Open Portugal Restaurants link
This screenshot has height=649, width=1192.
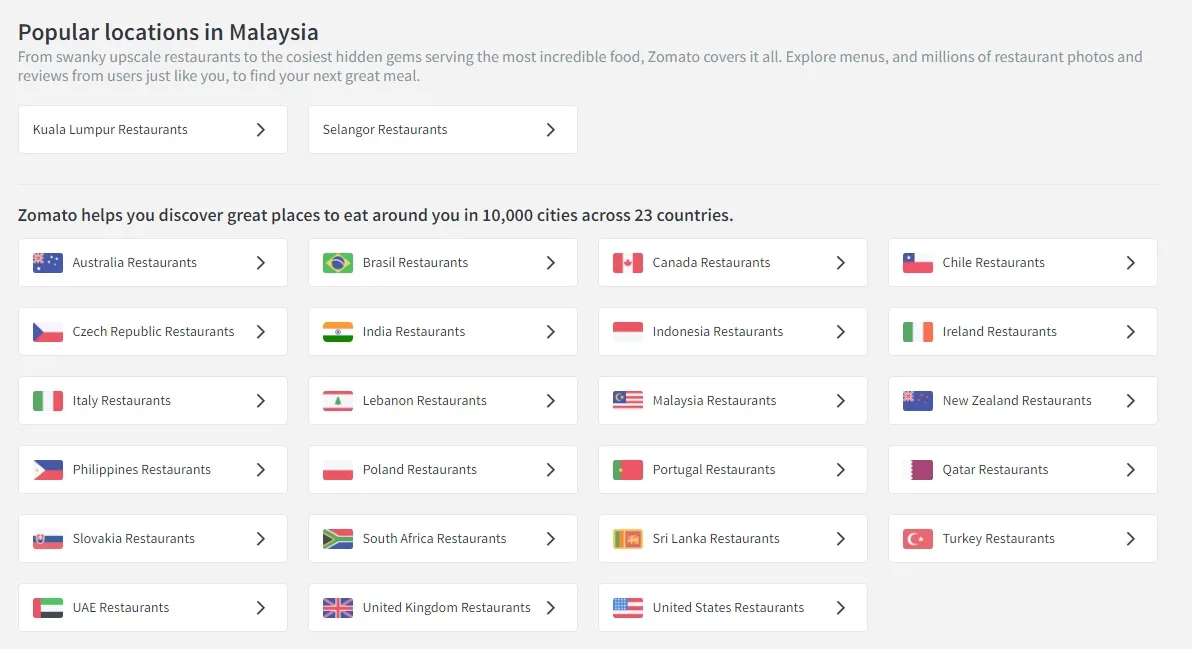(733, 470)
